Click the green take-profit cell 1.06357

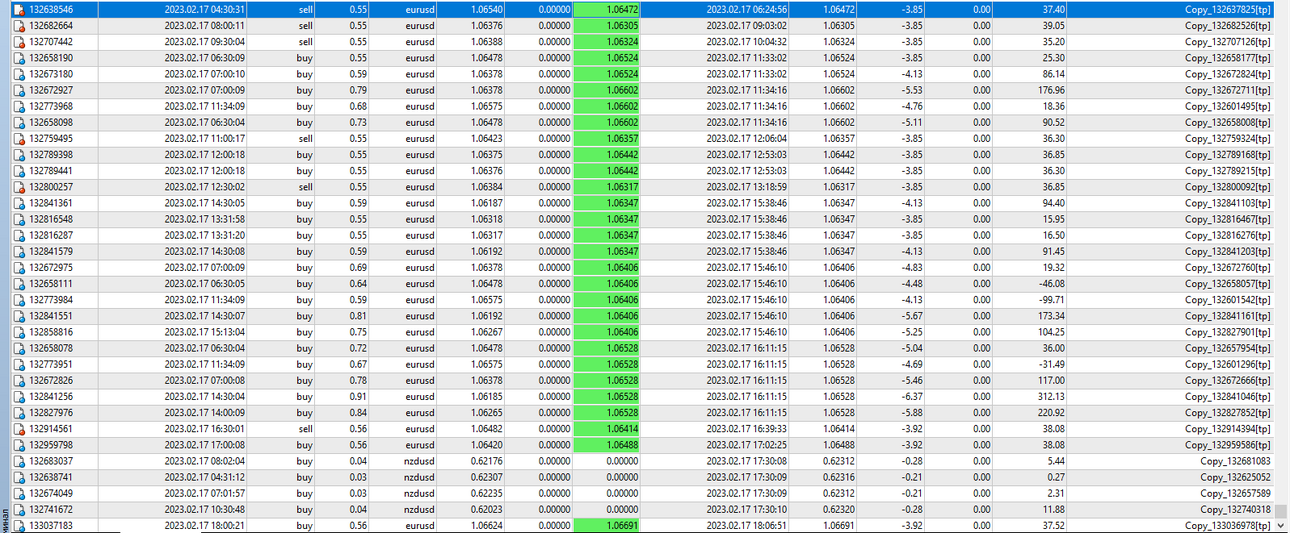pos(607,138)
